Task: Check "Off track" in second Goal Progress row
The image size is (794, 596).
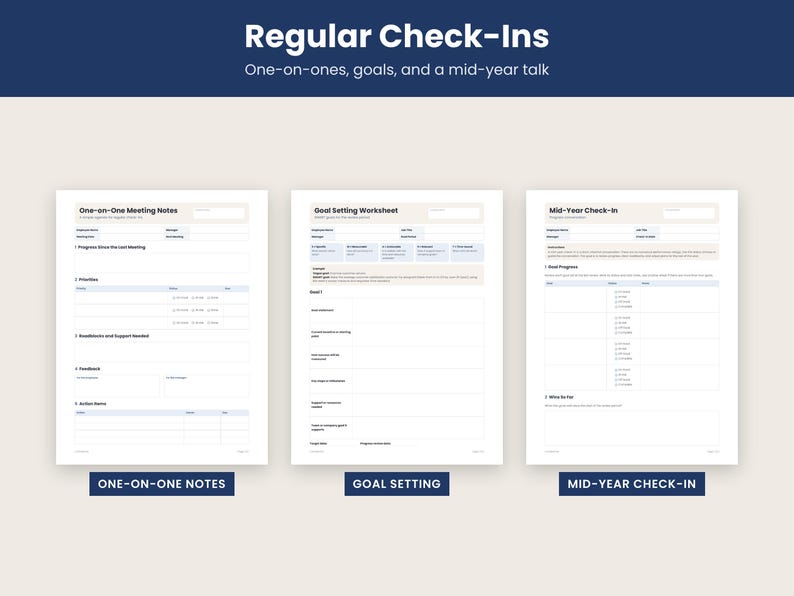Action: [x=616, y=328]
